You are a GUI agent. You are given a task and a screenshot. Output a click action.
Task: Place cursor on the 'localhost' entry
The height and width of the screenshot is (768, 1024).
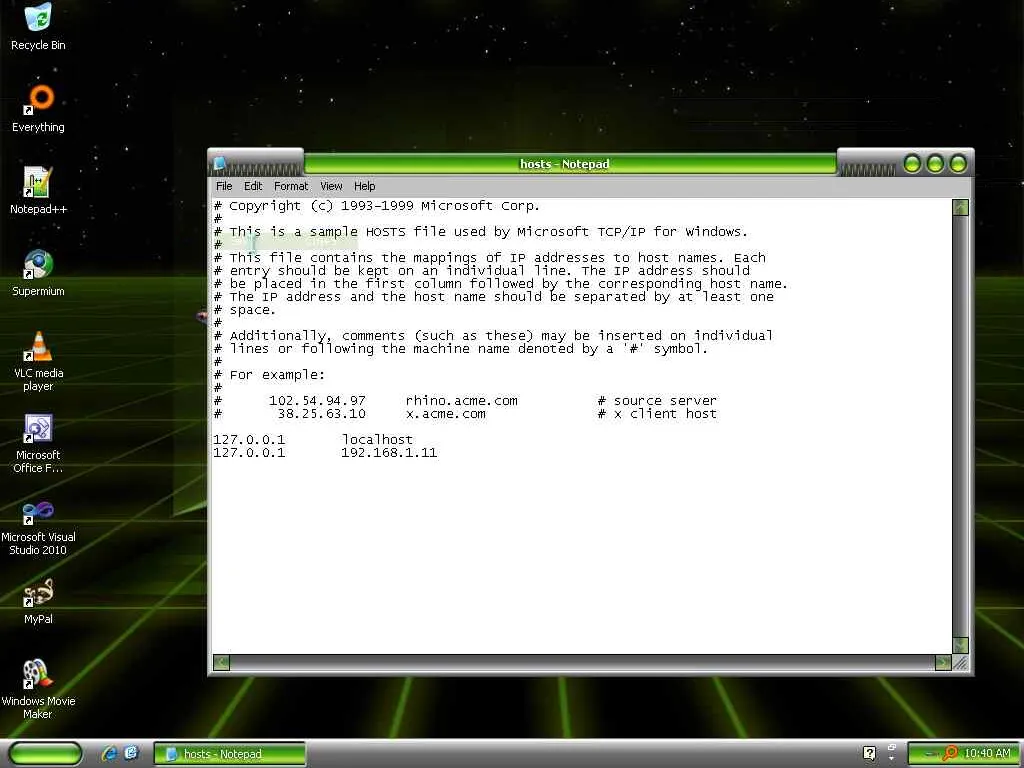click(377, 440)
